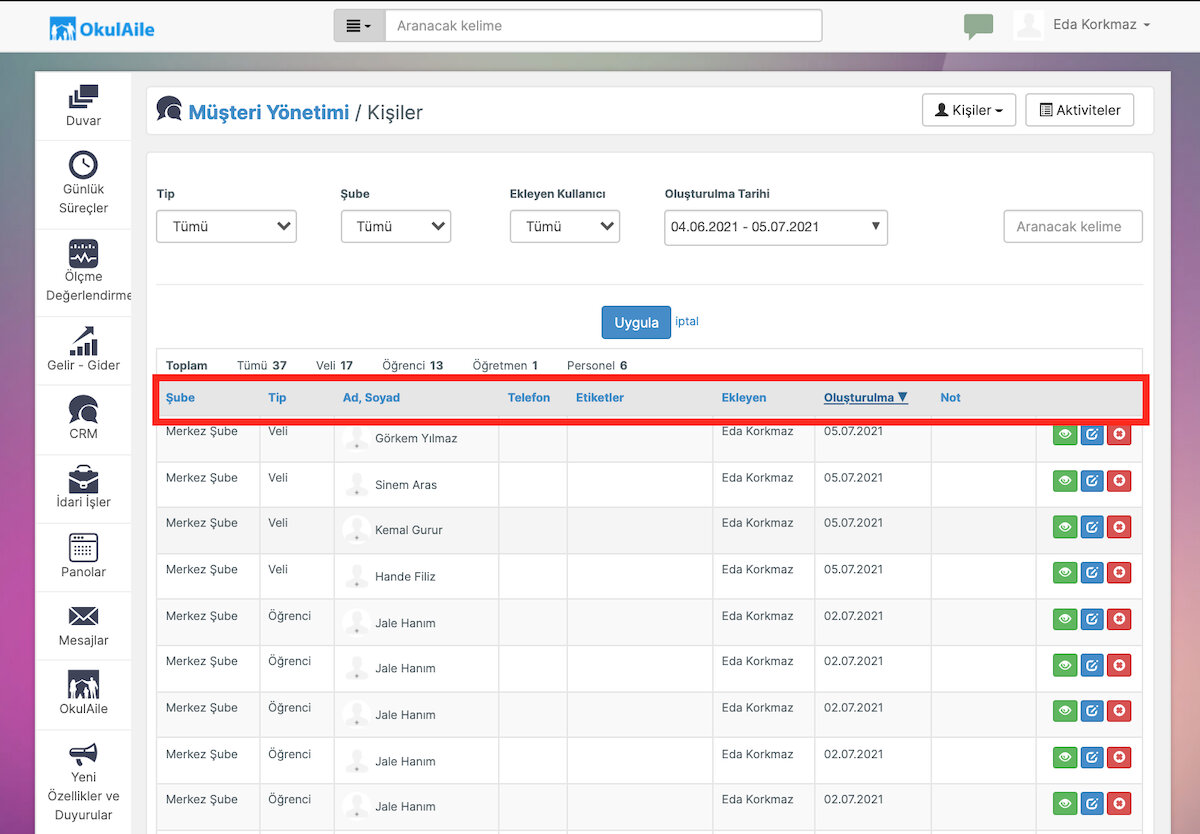Show the Tümü 37 tab
The width and height of the screenshot is (1200, 834).
point(262,366)
